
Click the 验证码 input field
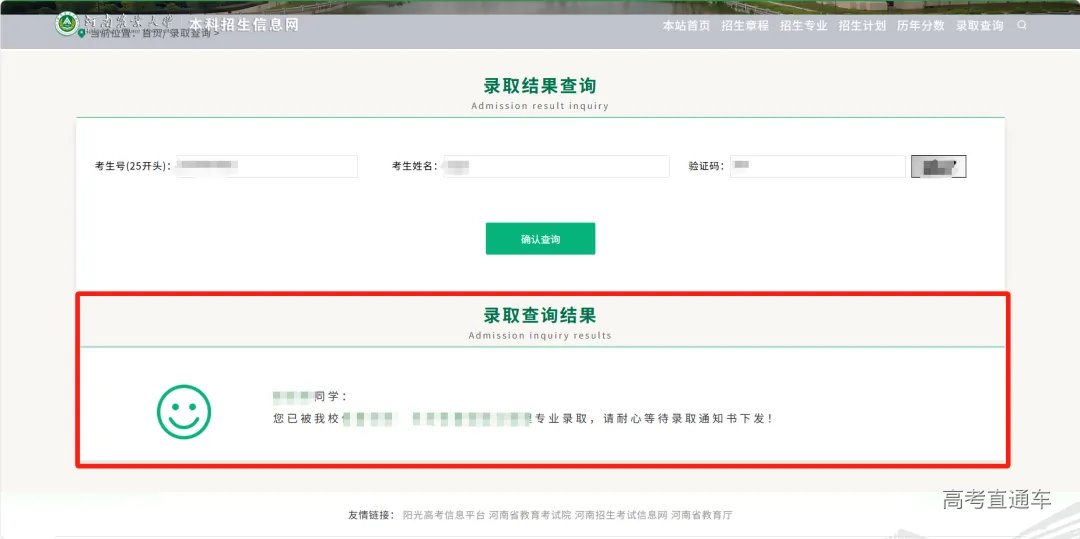pos(818,166)
